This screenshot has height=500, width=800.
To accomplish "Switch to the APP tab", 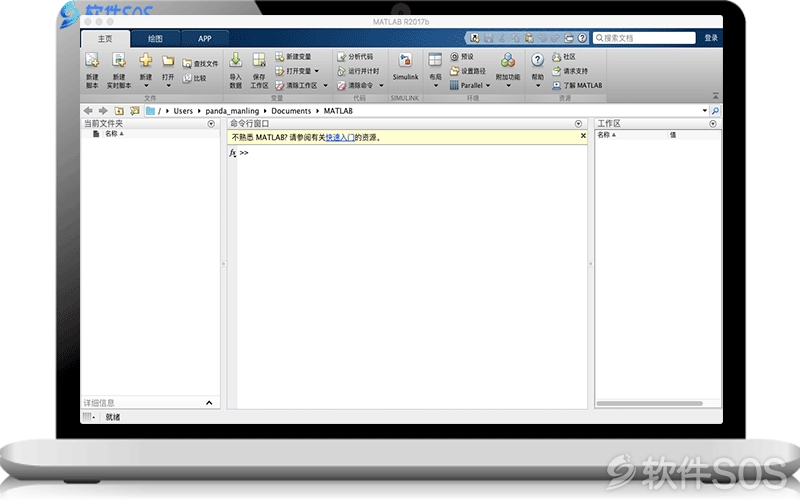I will pos(205,39).
